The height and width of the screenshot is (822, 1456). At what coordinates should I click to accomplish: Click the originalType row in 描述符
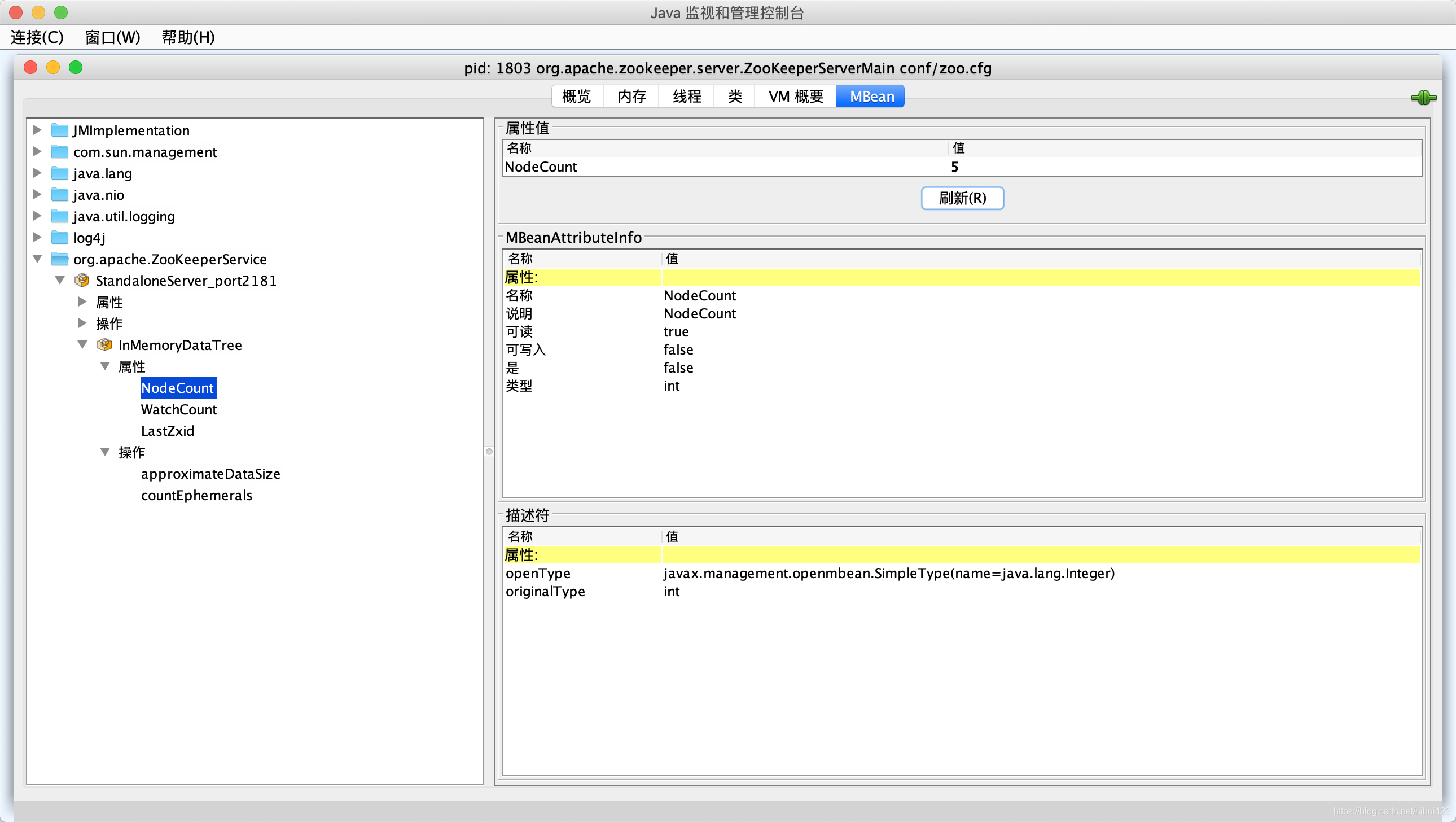(x=962, y=591)
